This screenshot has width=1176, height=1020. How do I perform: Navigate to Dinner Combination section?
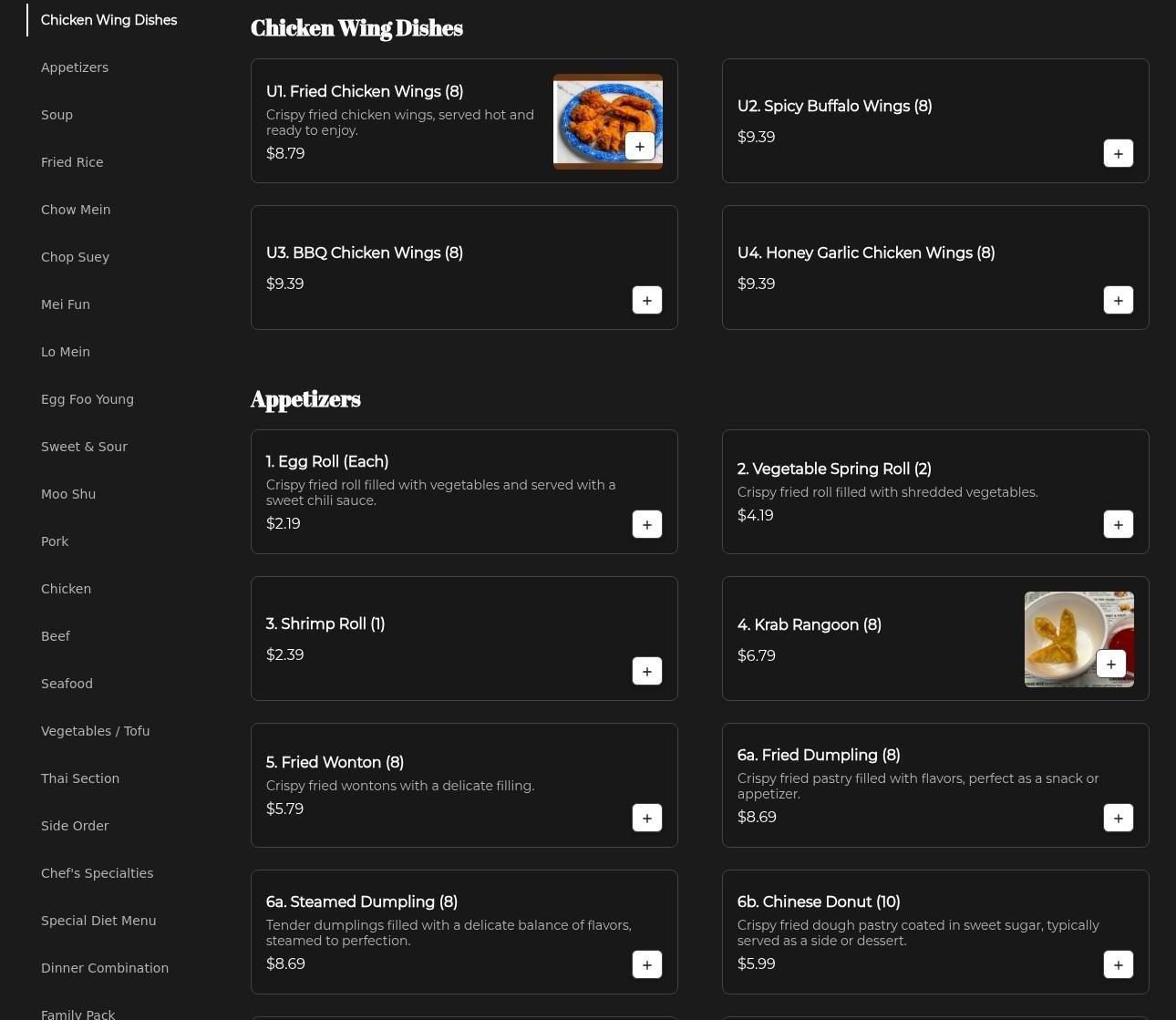click(105, 968)
